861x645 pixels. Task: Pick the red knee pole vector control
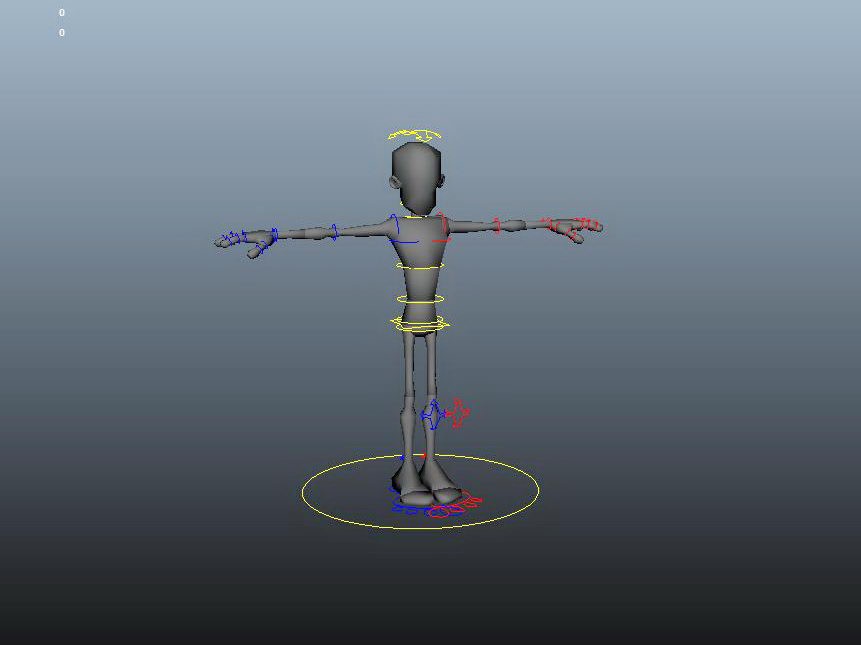(457, 413)
